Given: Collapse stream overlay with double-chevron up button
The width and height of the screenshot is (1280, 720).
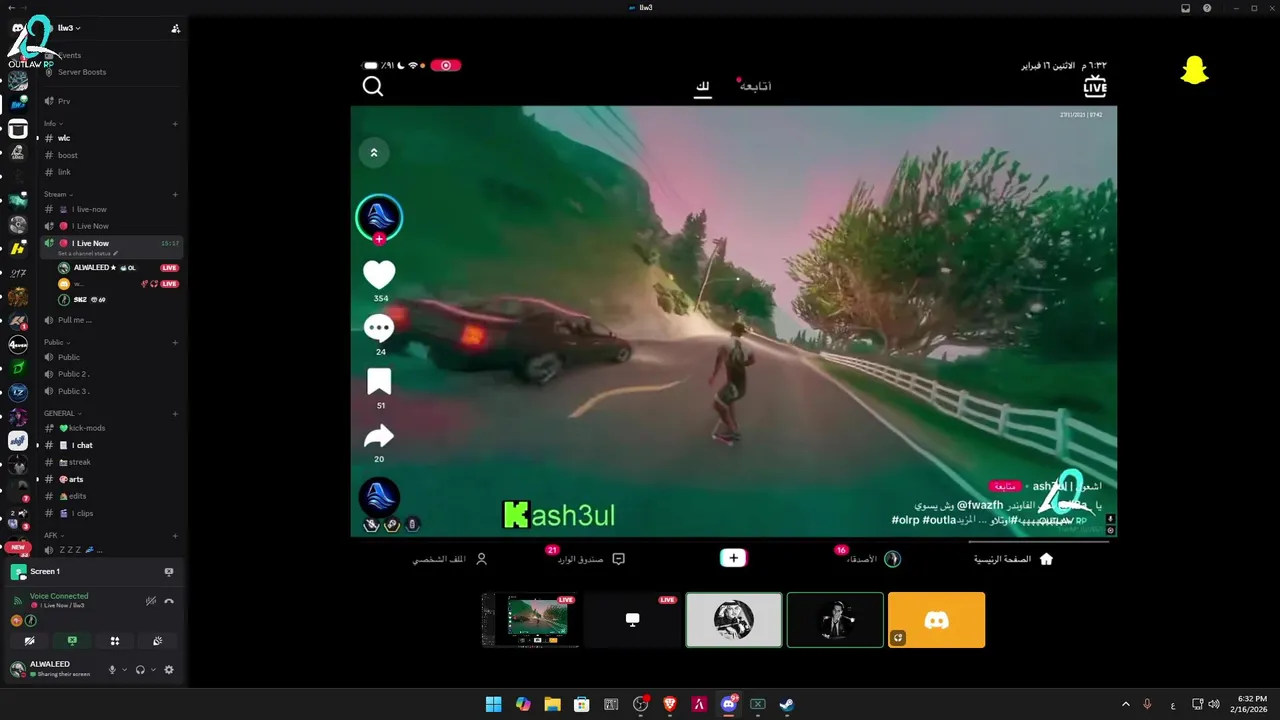Looking at the screenshot, I should coord(374,153).
